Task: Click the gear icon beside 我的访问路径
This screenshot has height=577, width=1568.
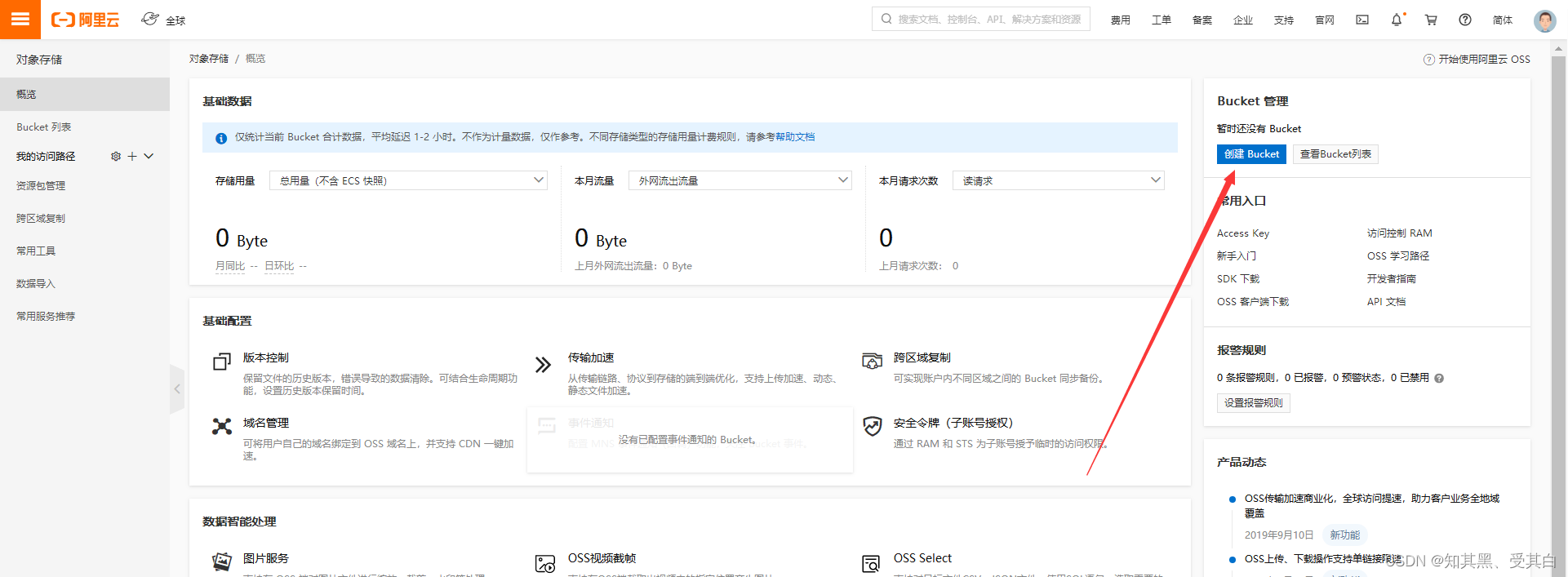Action: click(116, 156)
